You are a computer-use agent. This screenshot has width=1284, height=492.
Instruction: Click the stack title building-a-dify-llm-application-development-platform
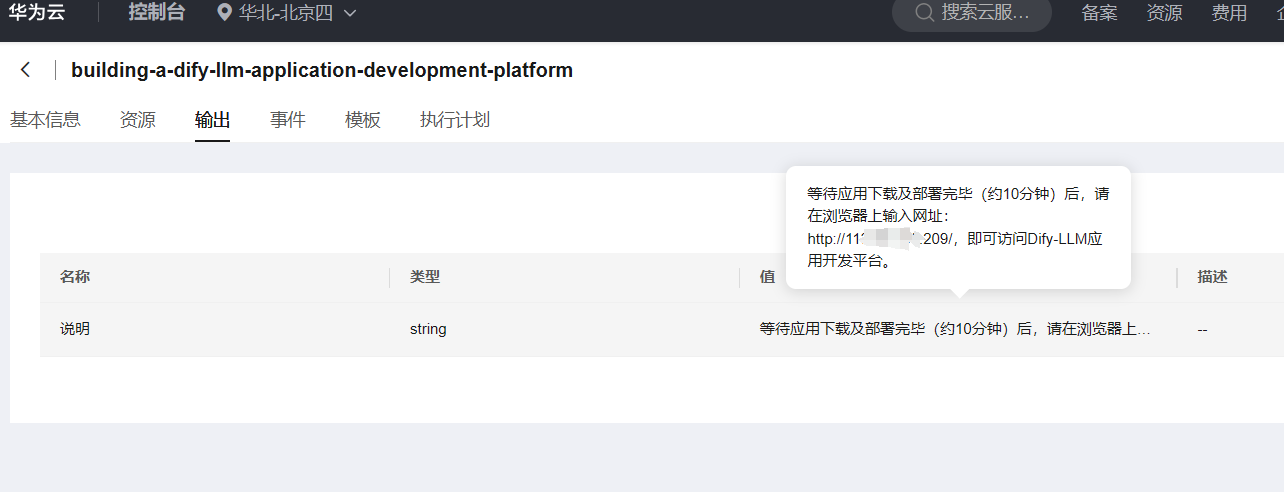tap(322, 70)
